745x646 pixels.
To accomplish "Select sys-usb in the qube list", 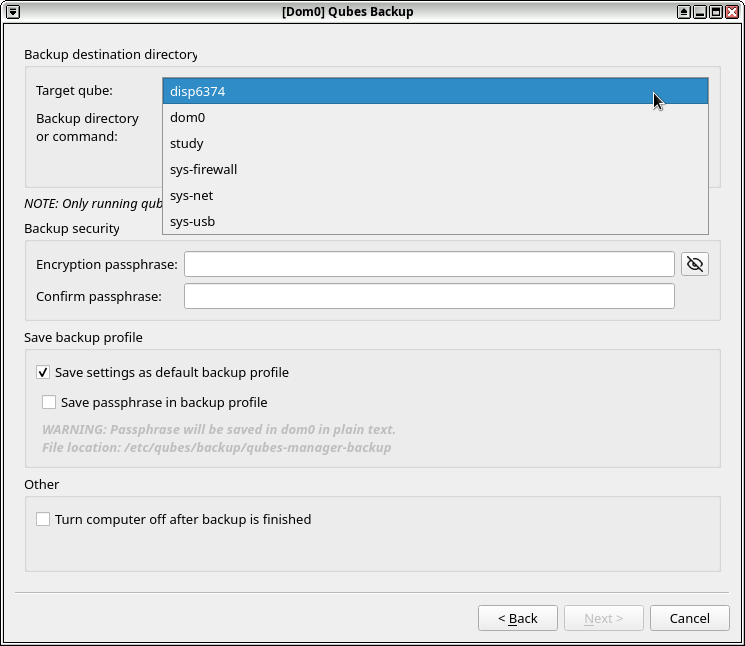I will [x=435, y=221].
